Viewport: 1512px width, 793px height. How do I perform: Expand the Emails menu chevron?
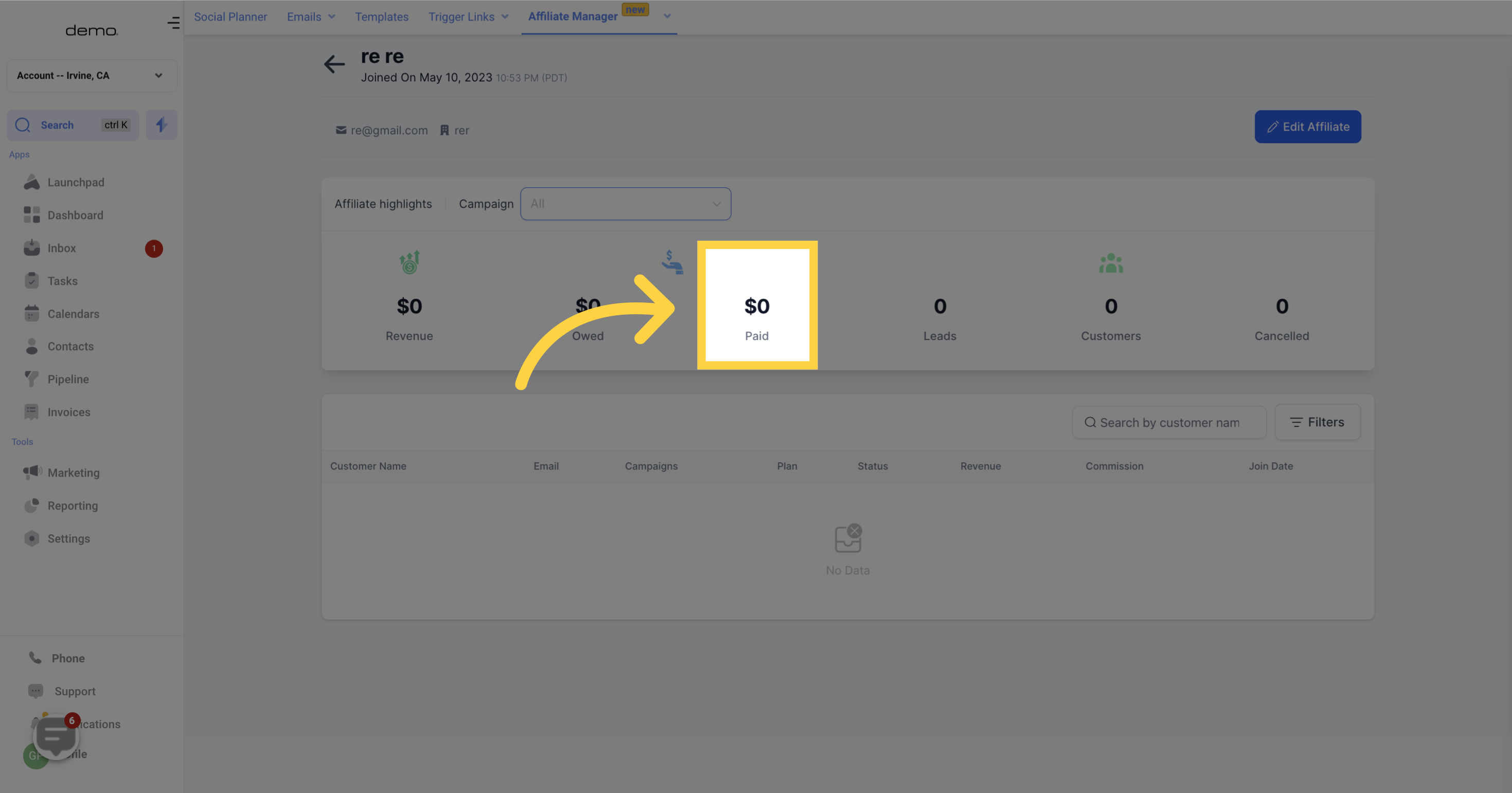332,17
